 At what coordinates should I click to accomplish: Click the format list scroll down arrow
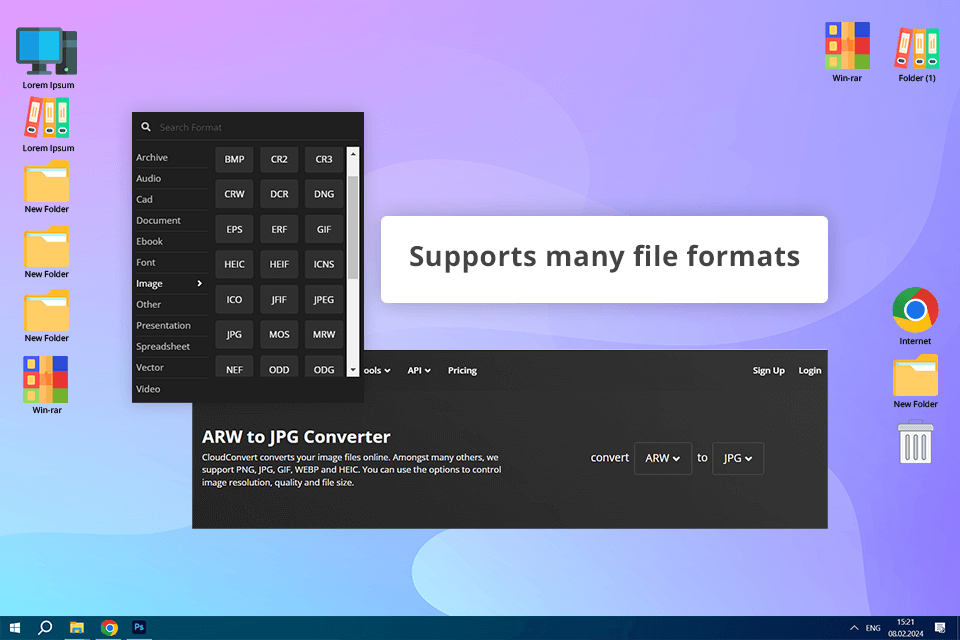353,370
